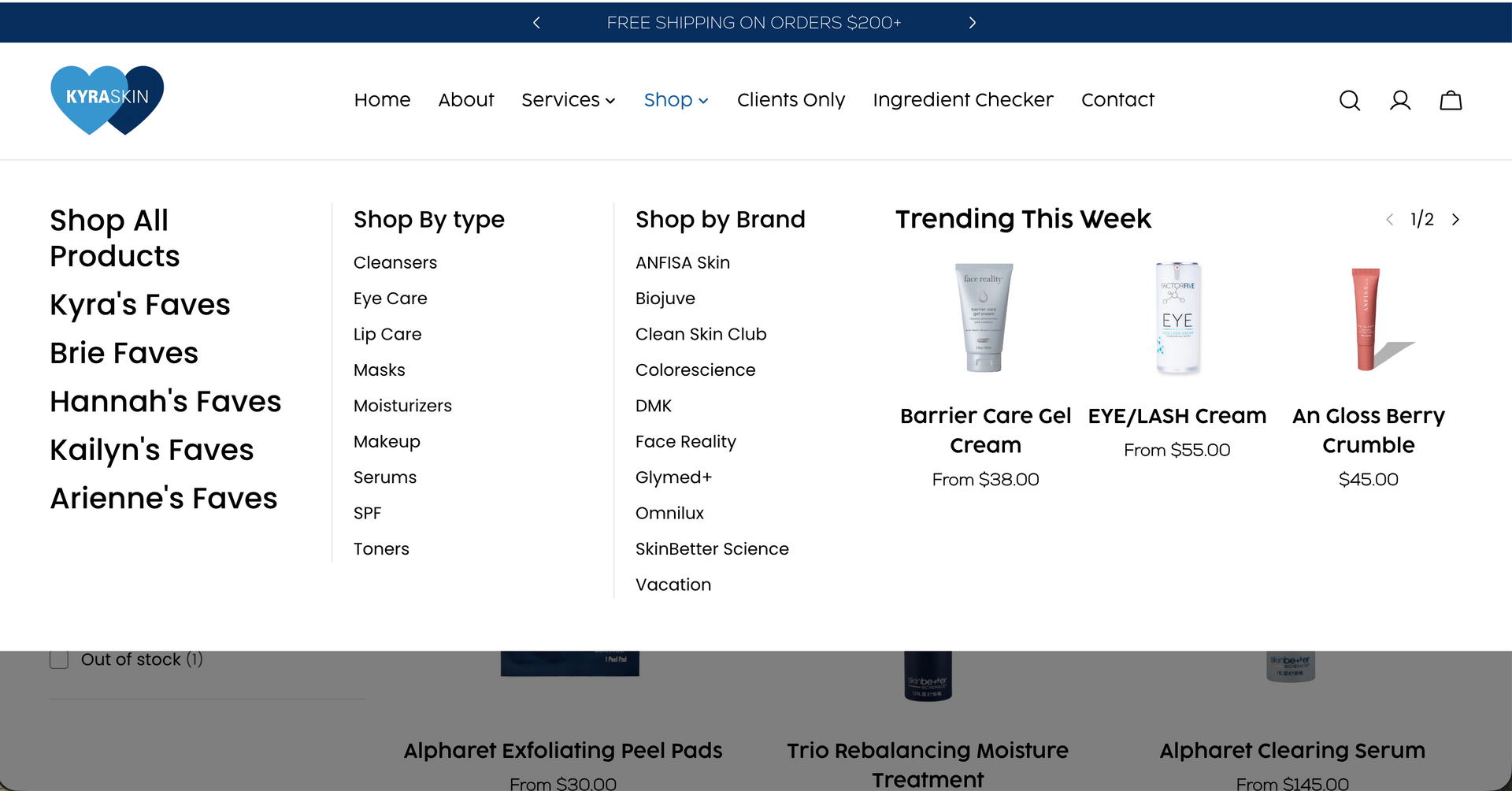Open Brie Faves collection

point(124,353)
